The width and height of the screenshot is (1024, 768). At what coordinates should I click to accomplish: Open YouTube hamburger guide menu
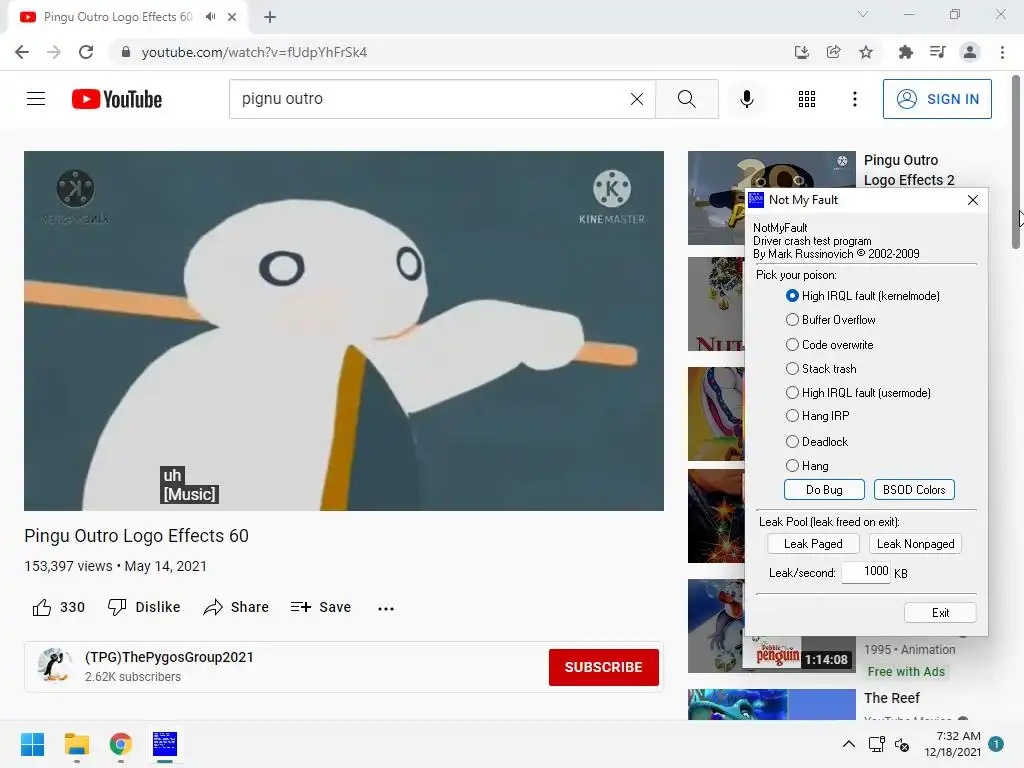pyautogui.click(x=36, y=99)
